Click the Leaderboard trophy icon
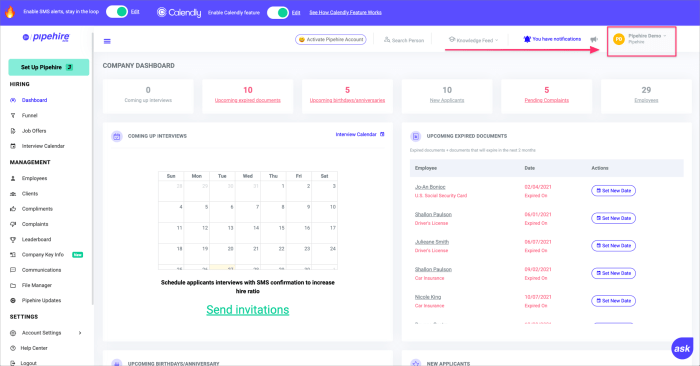Viewport: 700px width, 366px height. [x=13, y=239]
